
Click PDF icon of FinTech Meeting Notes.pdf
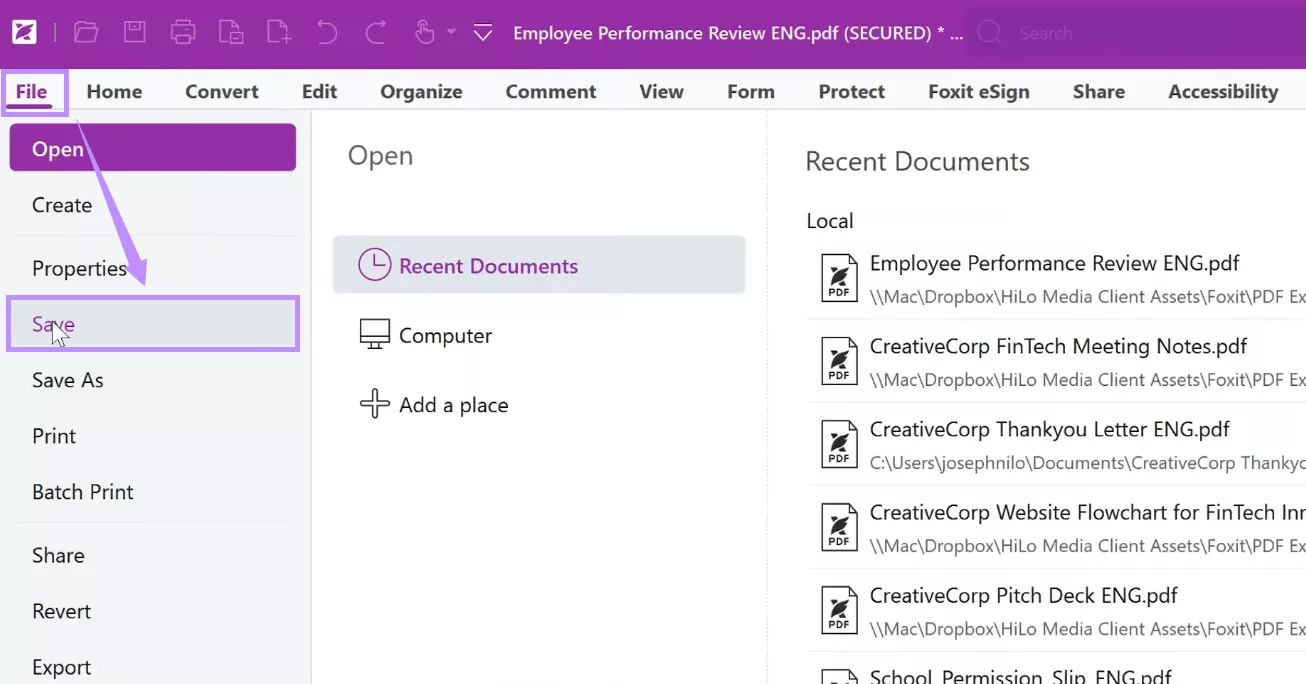(x=839, y=361)
